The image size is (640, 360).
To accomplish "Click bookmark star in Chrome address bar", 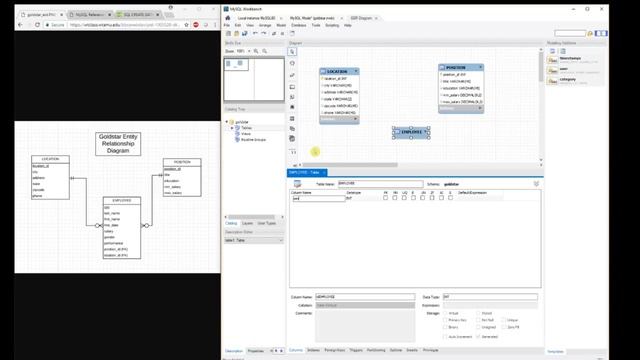I will (187, 25).
